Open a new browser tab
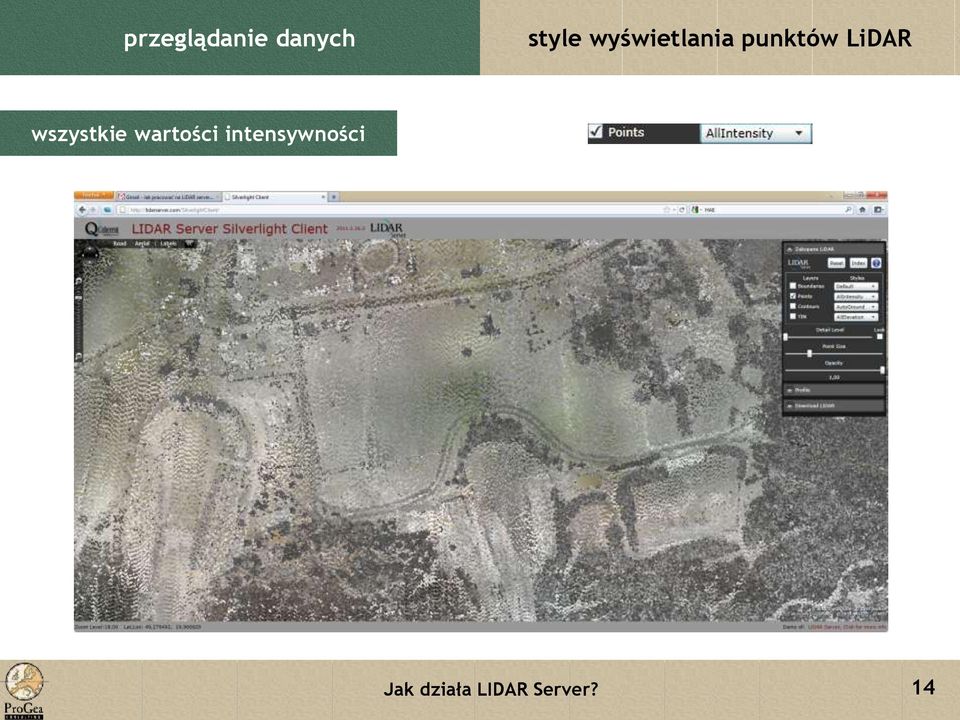The width and height of the screenshot is (960, 720). pos(334,197)
